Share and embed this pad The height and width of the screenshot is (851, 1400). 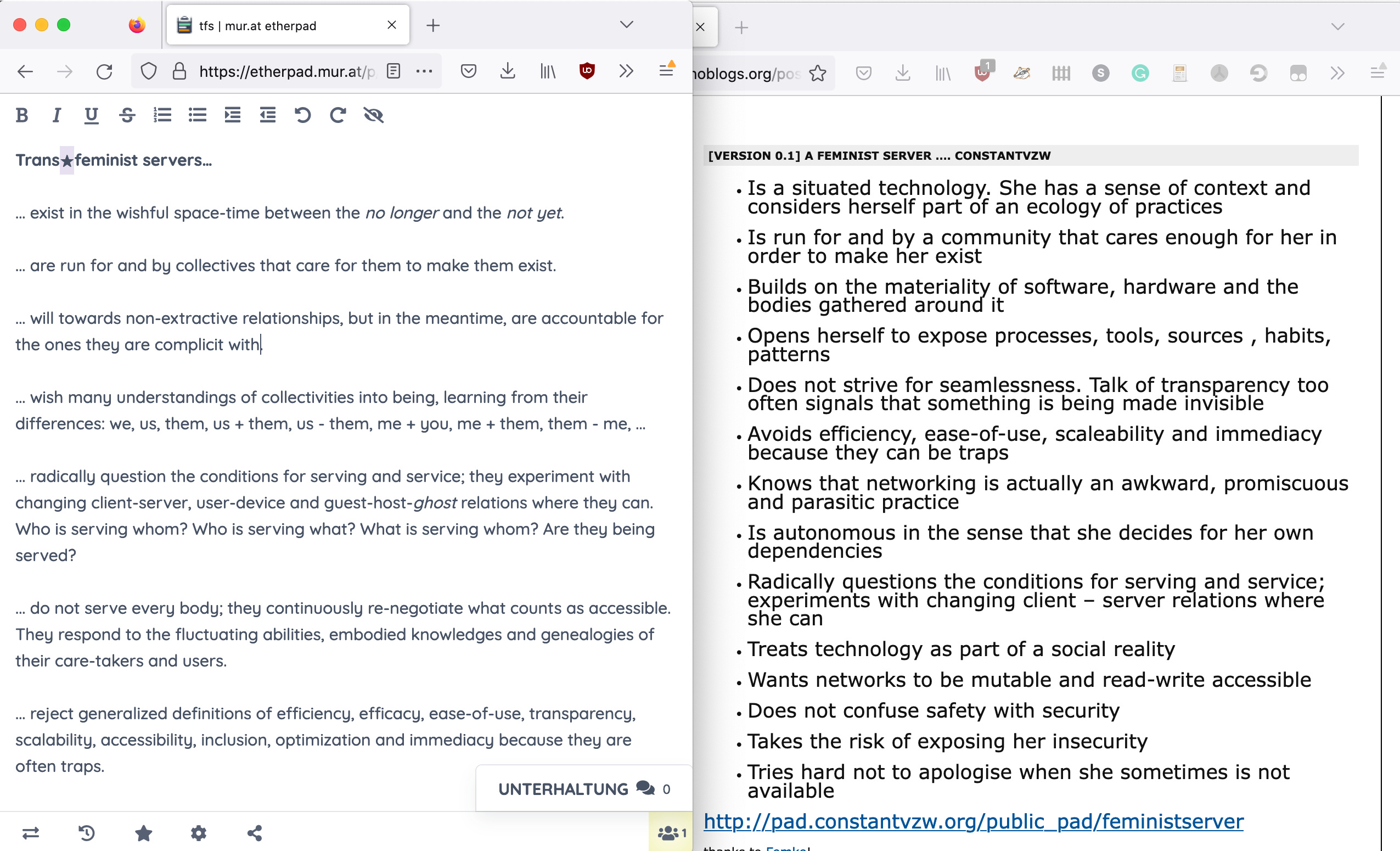tap(255, 833)
